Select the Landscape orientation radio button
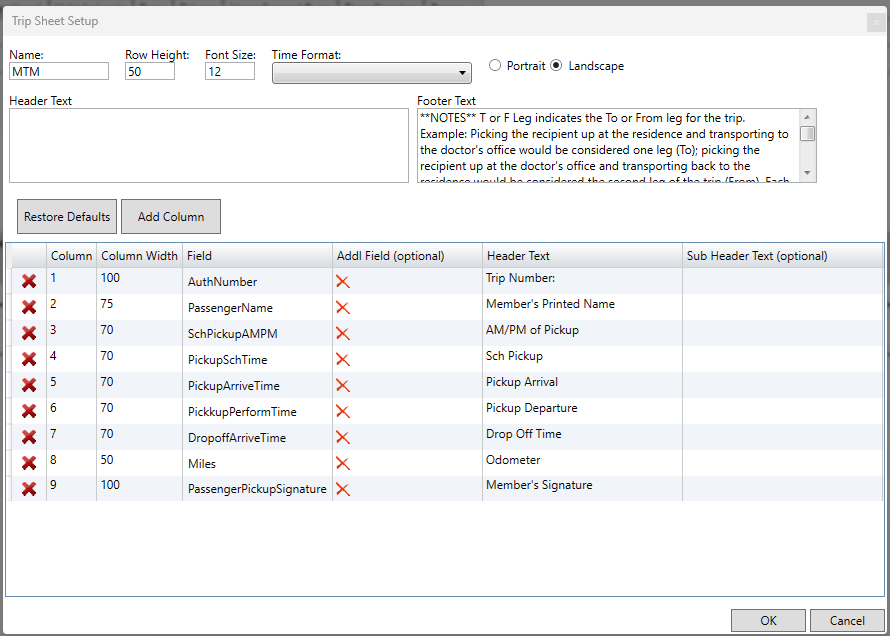Viewport: 890px width, 636px height. point(558,65)
